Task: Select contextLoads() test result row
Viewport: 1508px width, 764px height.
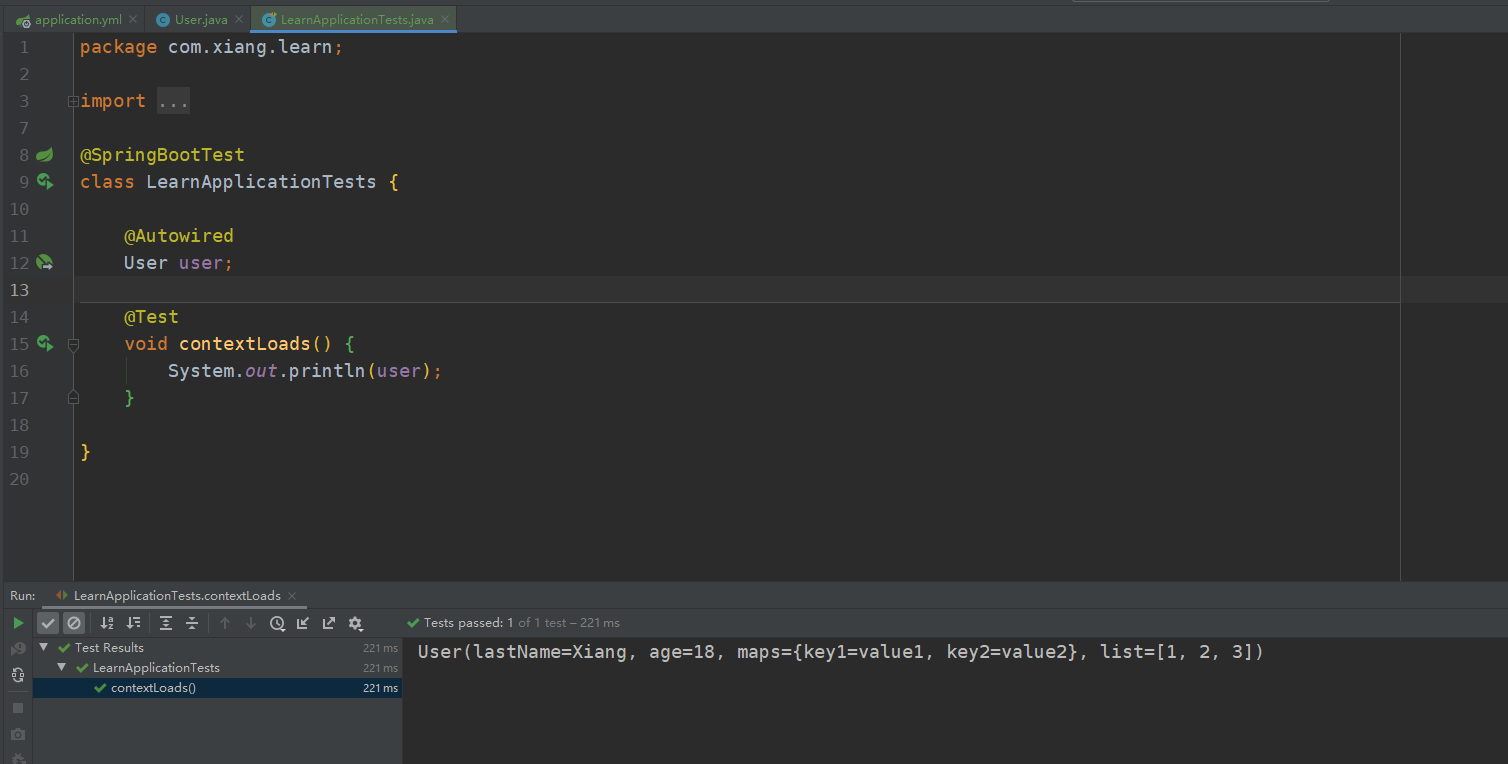Action: pos(217,688)
